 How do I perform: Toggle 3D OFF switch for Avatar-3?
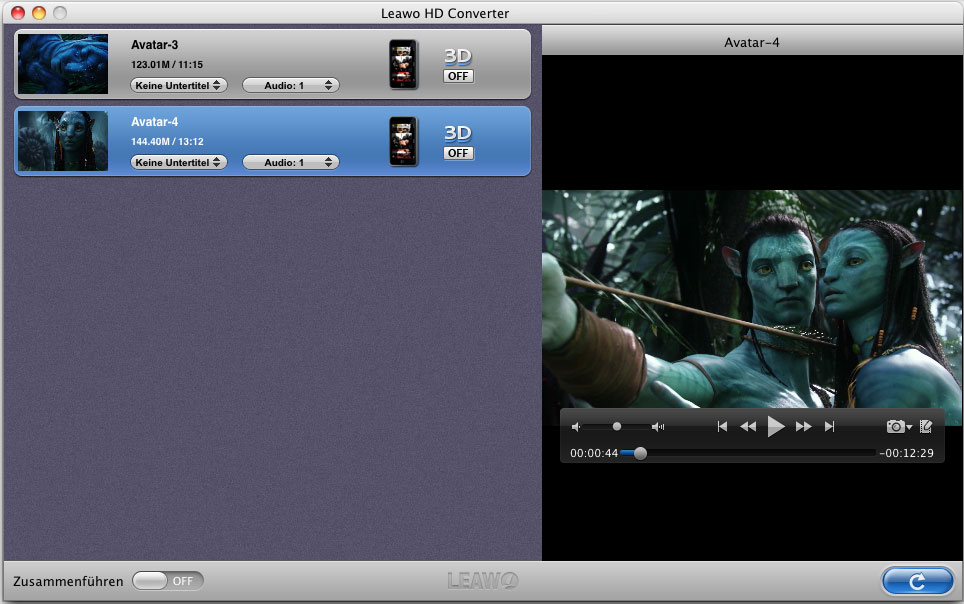coord(458,76)
